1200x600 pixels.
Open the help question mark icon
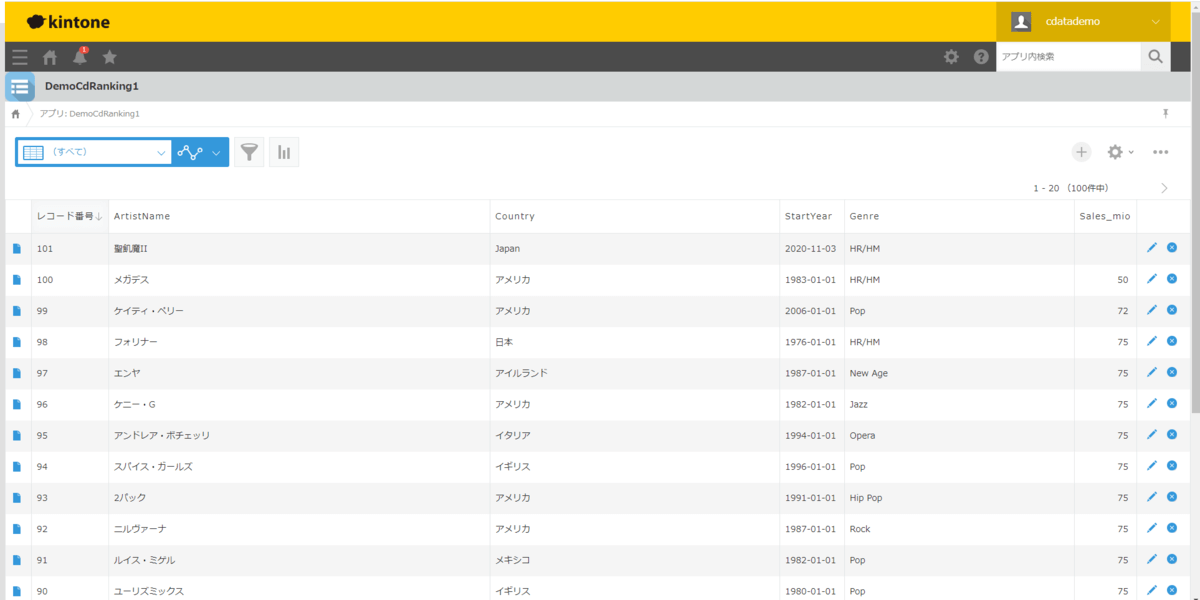[x=981, y=57]
